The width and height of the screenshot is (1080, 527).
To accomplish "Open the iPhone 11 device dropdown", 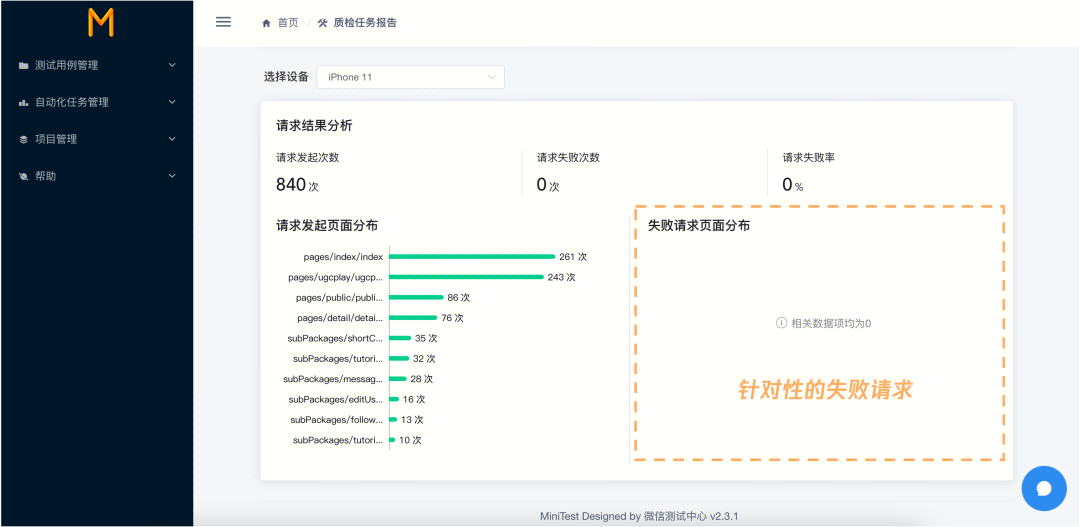I will [411, 77].
